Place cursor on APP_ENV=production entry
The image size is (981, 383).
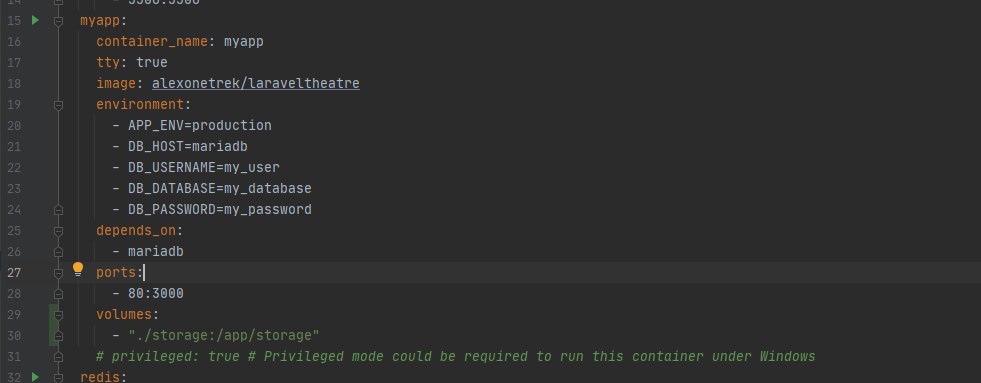tap(200, 125)
